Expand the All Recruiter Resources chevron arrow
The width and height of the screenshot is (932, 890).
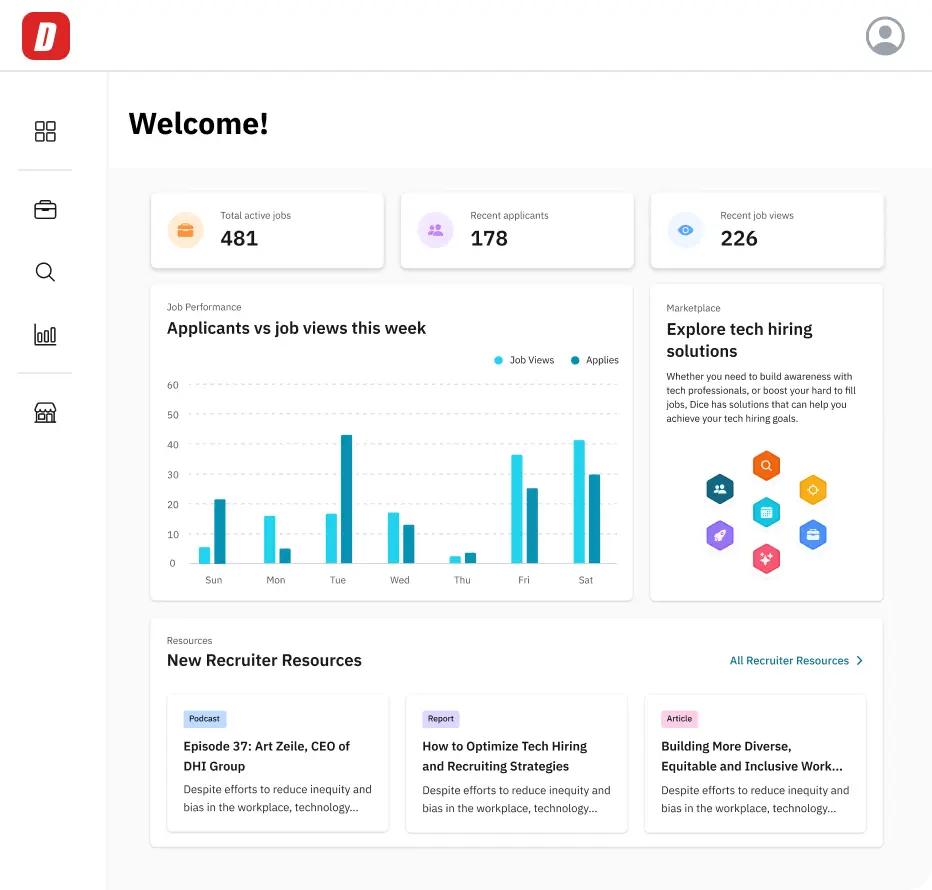pos(860,661)
